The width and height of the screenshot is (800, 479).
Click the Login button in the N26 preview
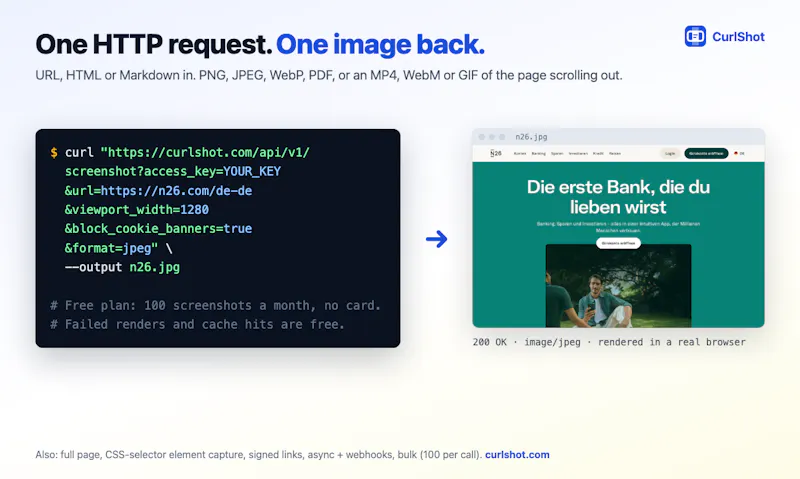point(670,153)
